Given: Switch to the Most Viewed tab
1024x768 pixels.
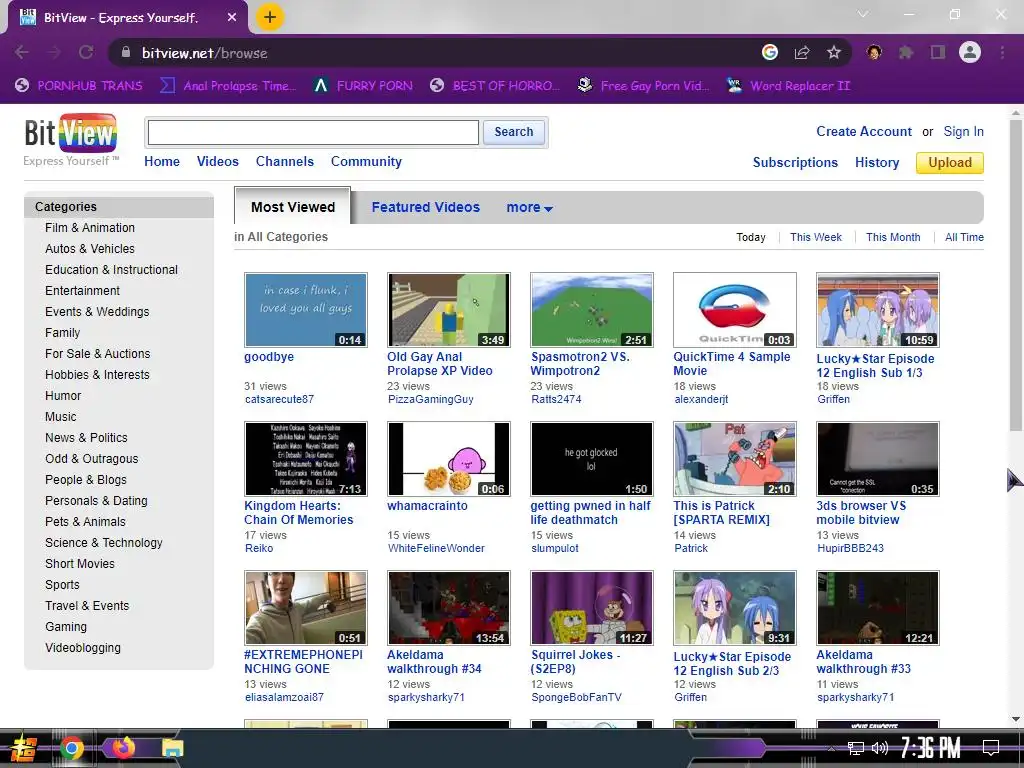Looking at the screenshot, I should coord(293,207).
